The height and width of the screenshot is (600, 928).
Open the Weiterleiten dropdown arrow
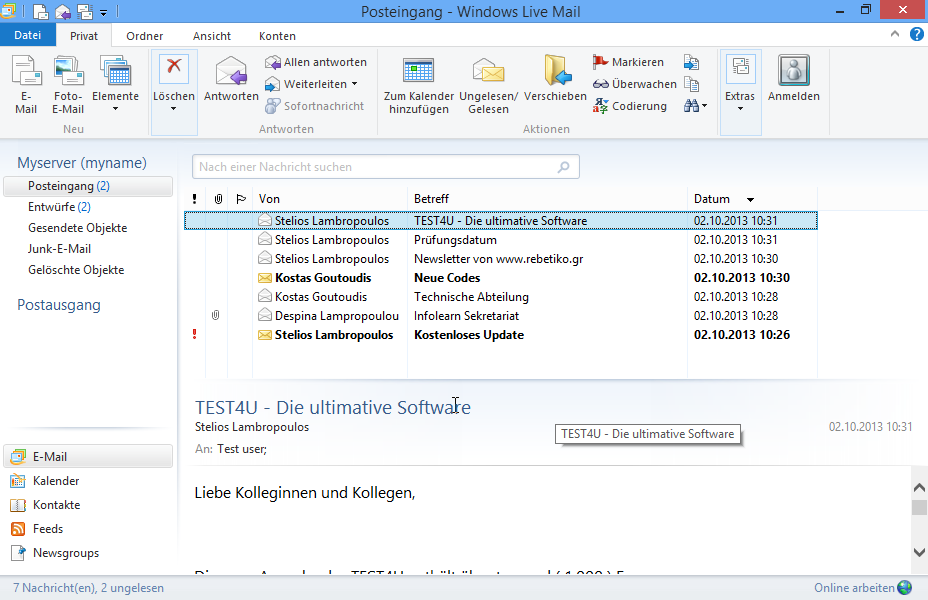tap(355, 84)
